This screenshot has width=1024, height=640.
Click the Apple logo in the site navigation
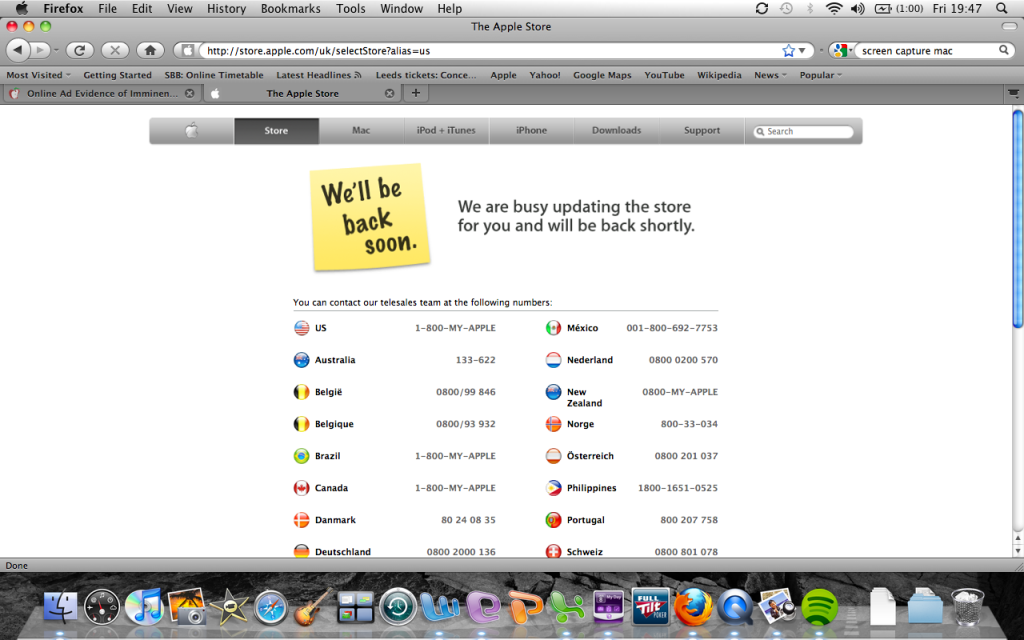(191, 131)
